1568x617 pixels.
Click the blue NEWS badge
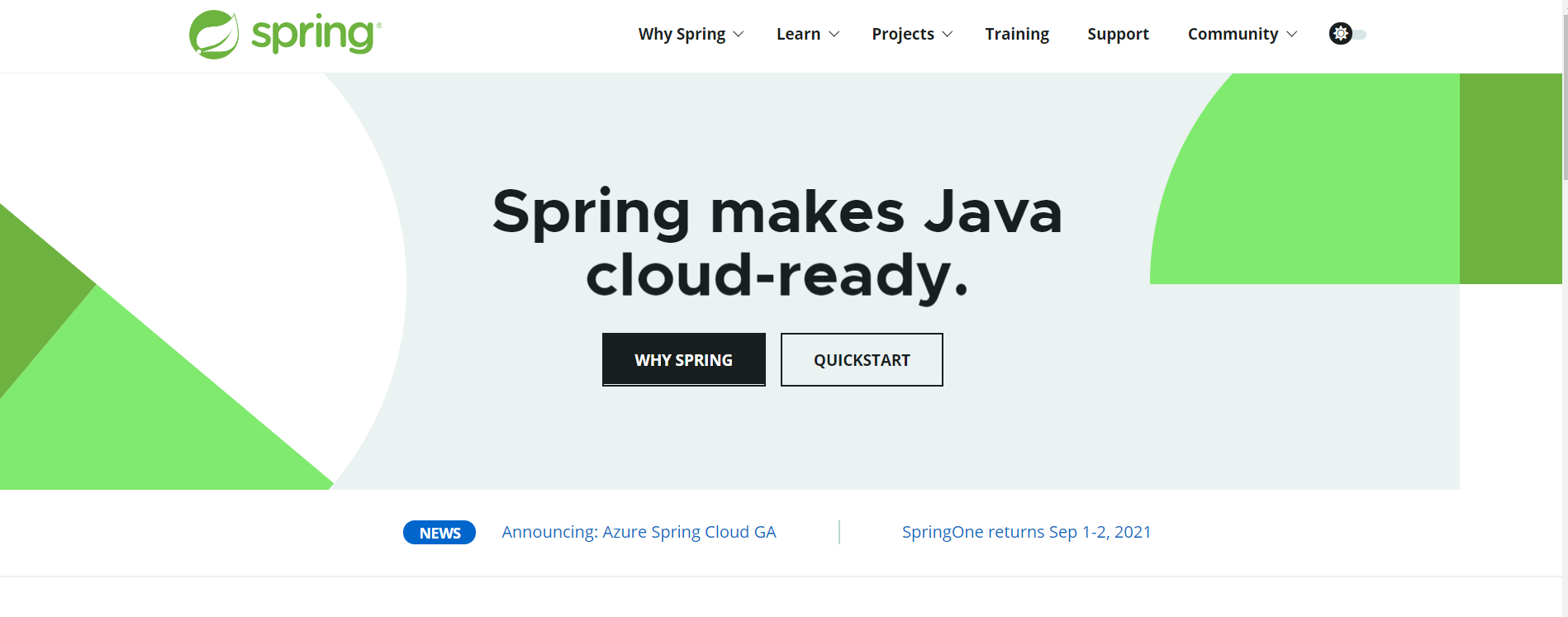point(440,533)
